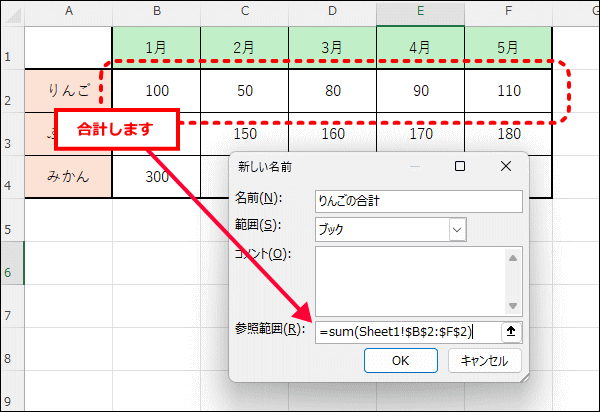Select column D header
600x412 pixels.
(x=333, y=11)
